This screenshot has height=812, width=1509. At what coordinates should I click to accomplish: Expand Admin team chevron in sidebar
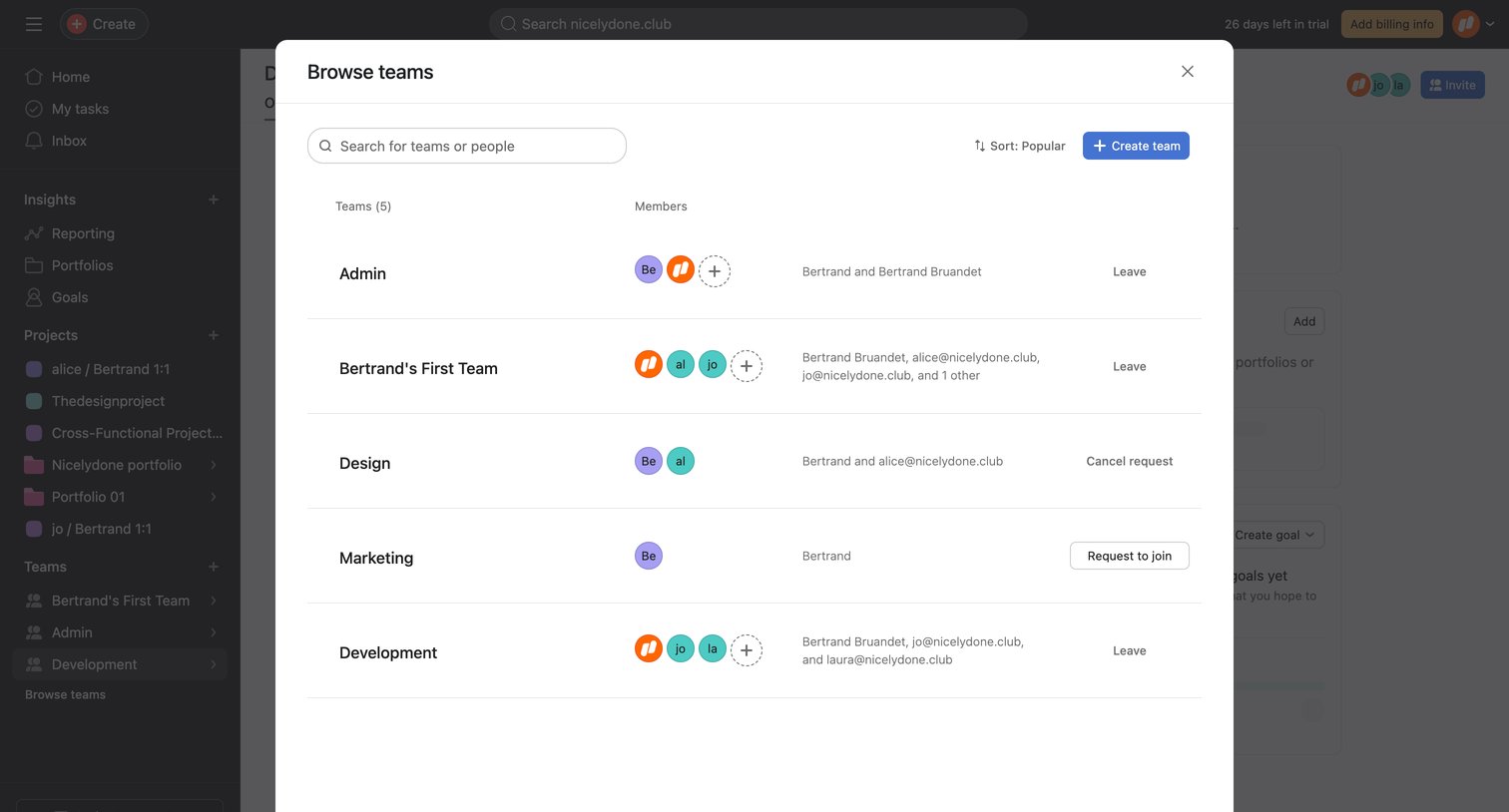pyautogui.click(x=214, y=632)
